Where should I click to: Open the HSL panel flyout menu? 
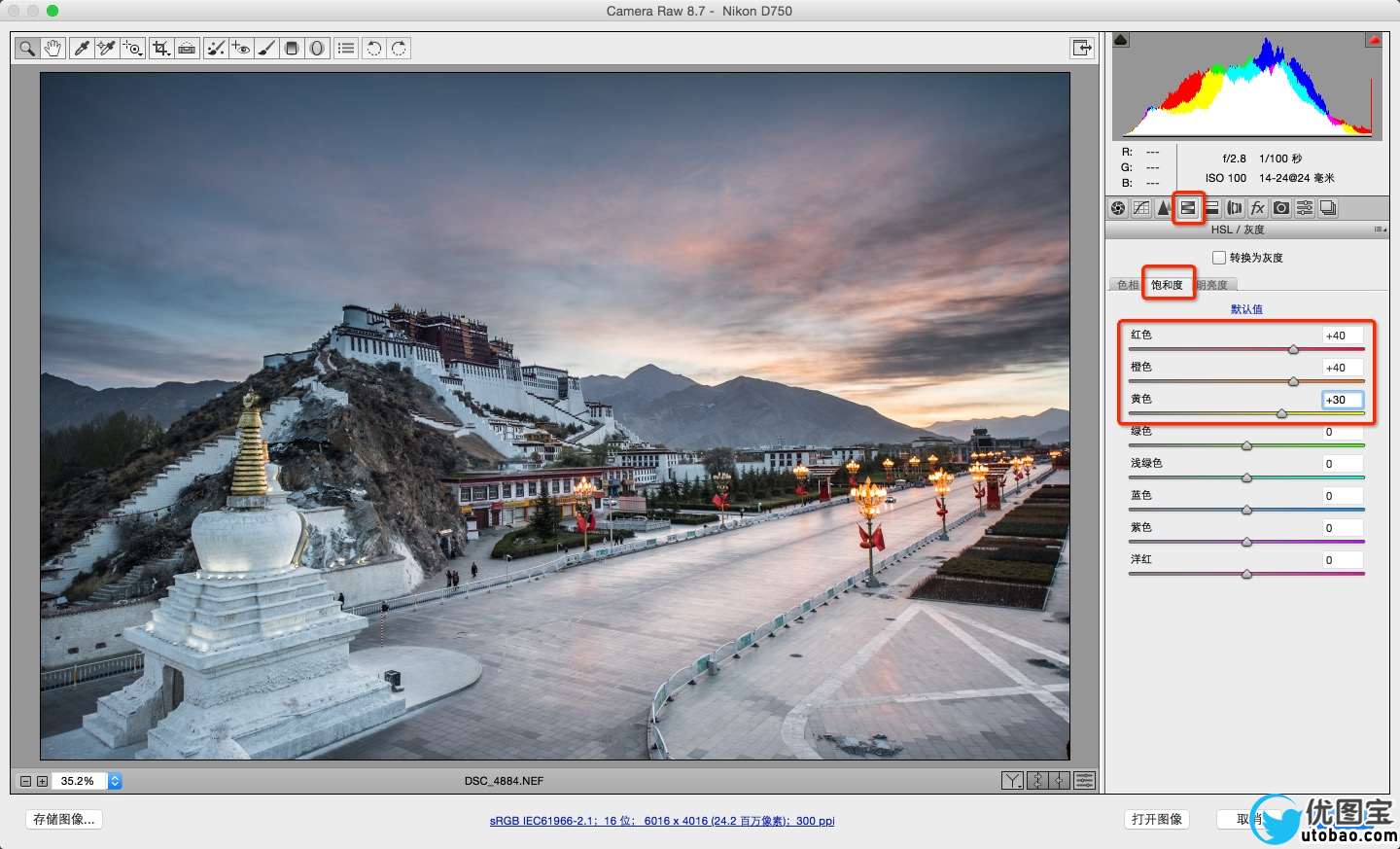pyautogui.click(x=1381, y=230)
